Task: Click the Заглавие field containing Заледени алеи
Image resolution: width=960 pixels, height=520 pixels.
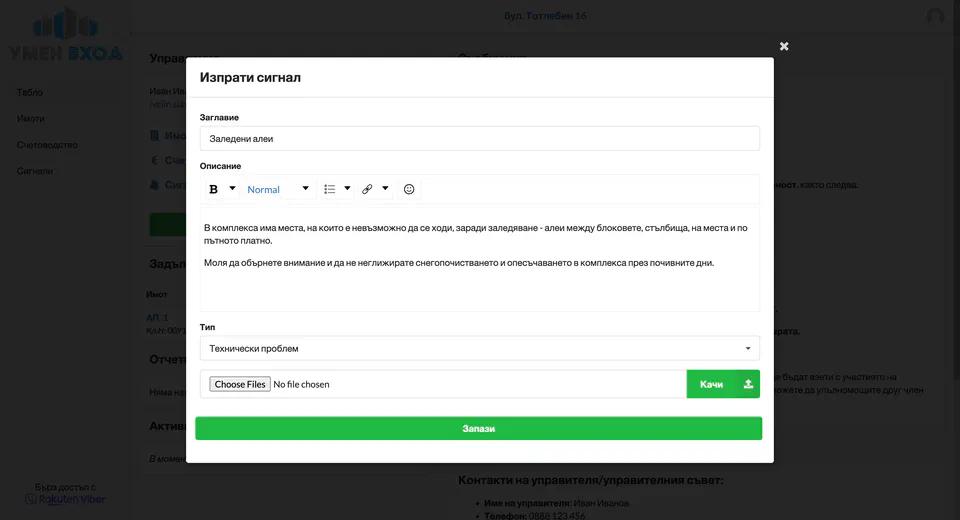Action: click(x=479, y=139)
